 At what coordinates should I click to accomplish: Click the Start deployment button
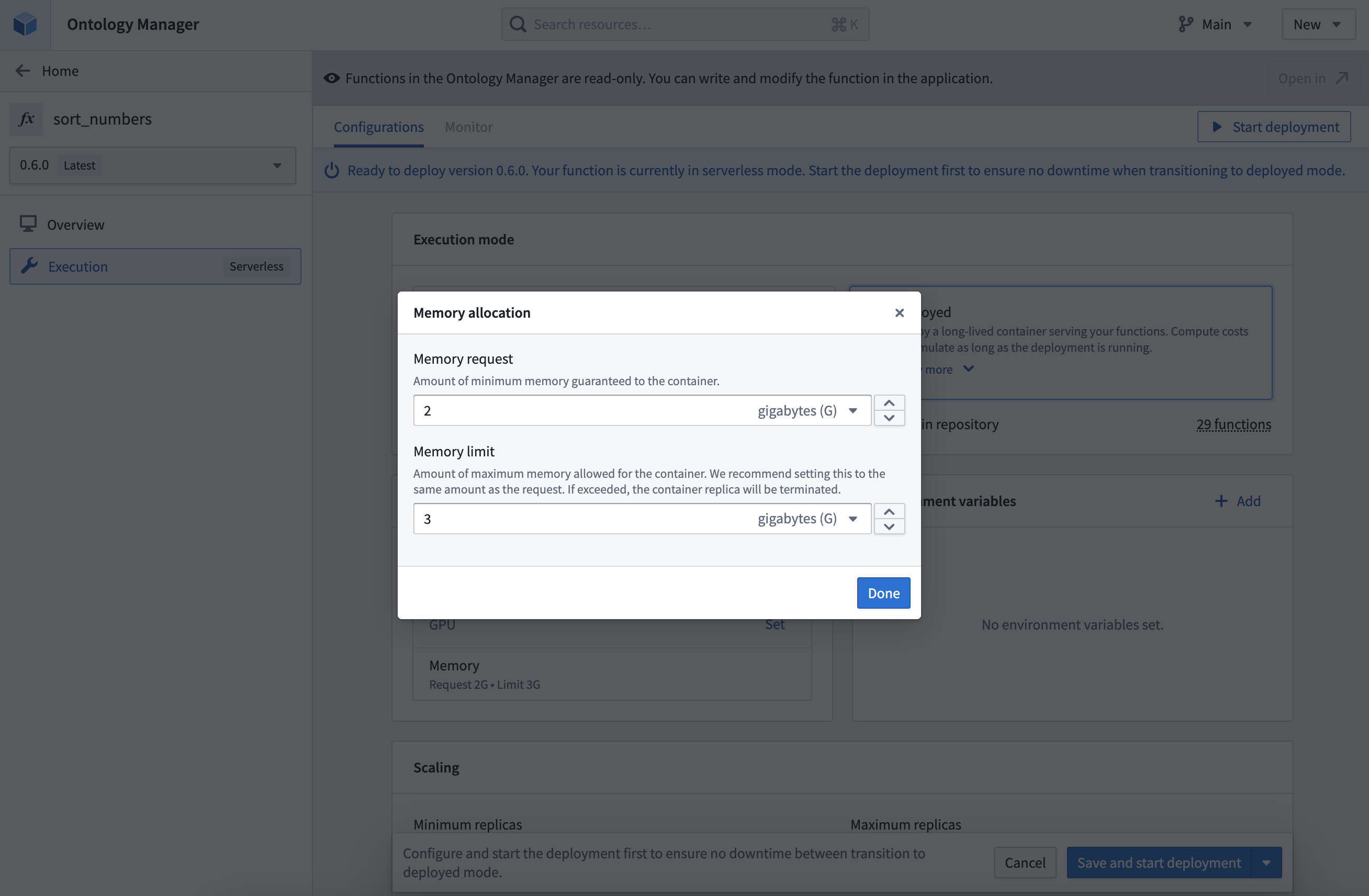(1274, 127)
